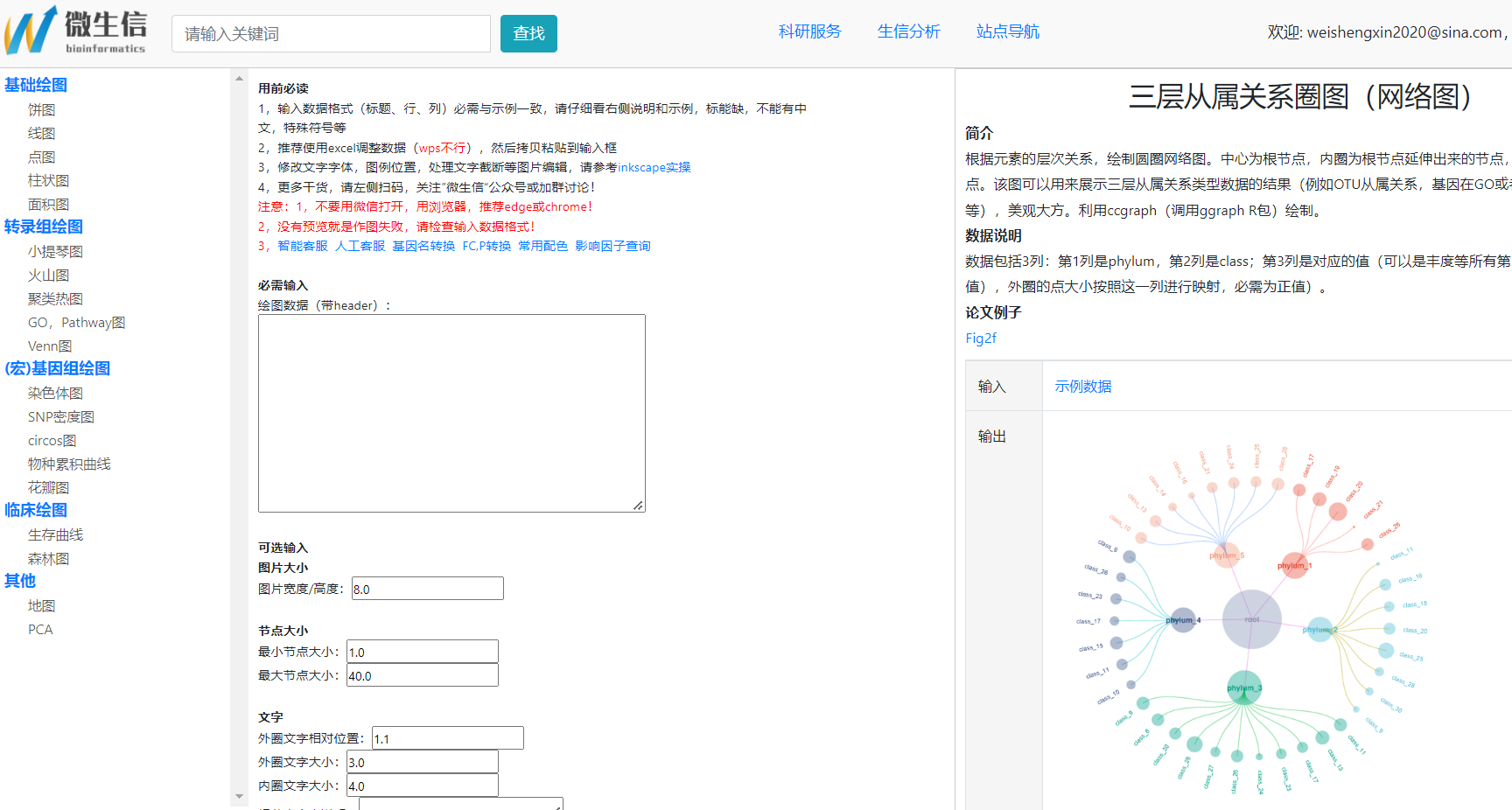Open the (宏)基因组绘图 category heading
Screen dimensions: 1512x810
[x=58, y=368]
